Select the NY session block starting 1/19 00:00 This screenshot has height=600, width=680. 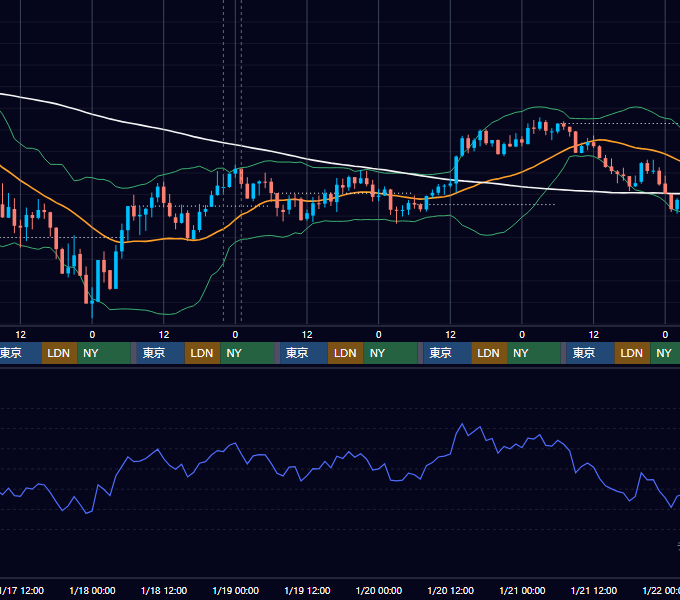click(247, 353)
